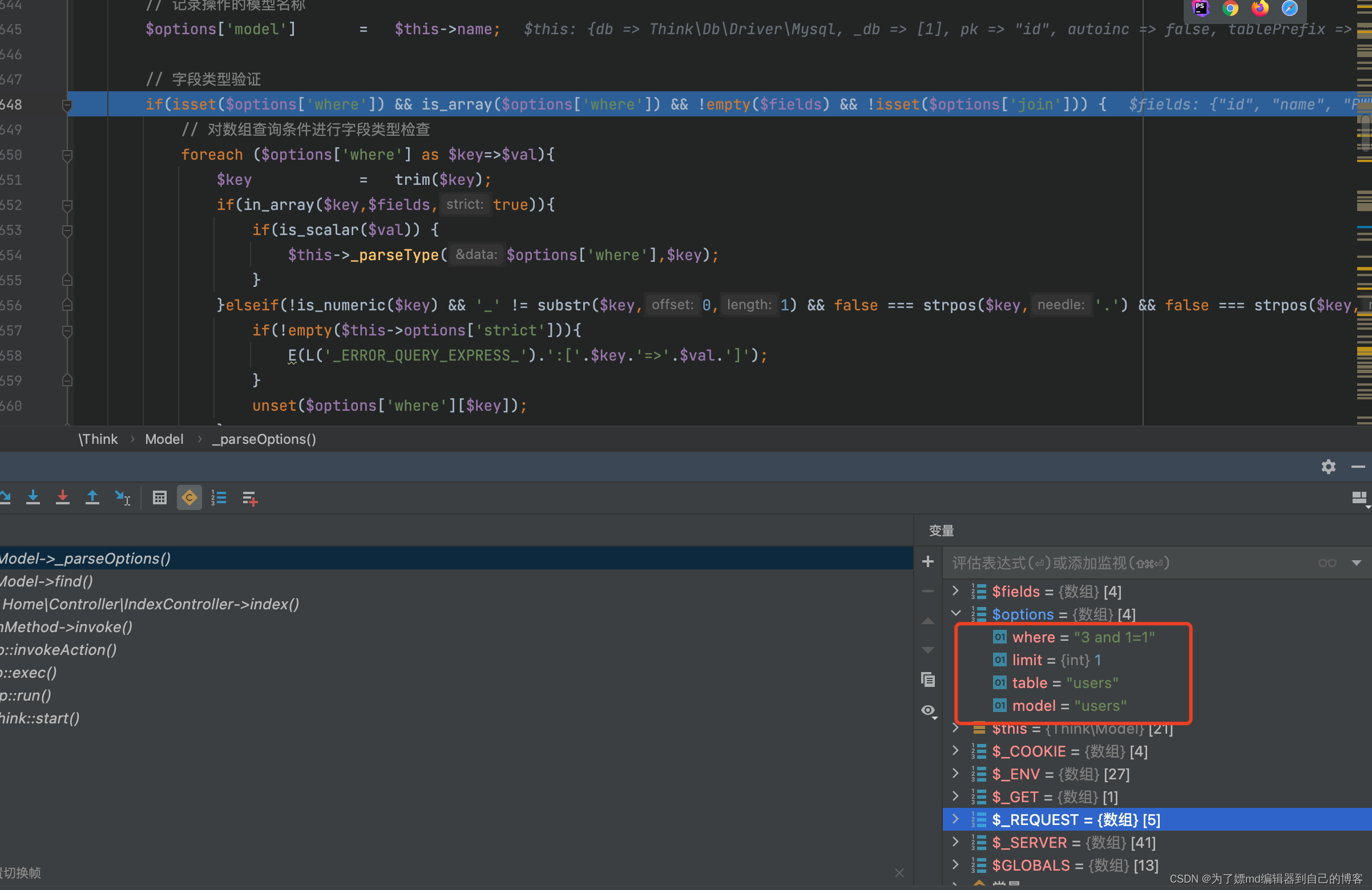Click the numbered list sort icon in debugger toolbar
The image size is (1372, 890).
pyautogui.click(x=219, y=497)
